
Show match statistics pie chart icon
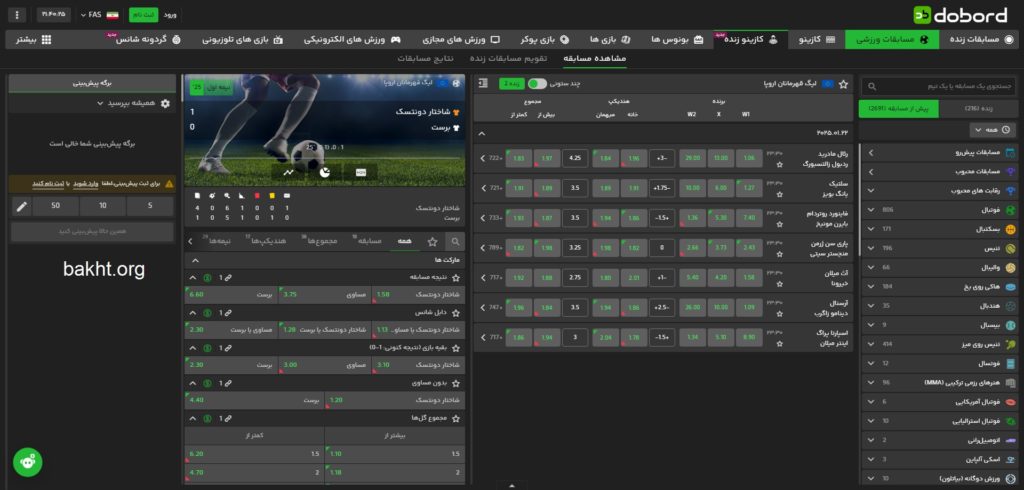pos(325,172)
